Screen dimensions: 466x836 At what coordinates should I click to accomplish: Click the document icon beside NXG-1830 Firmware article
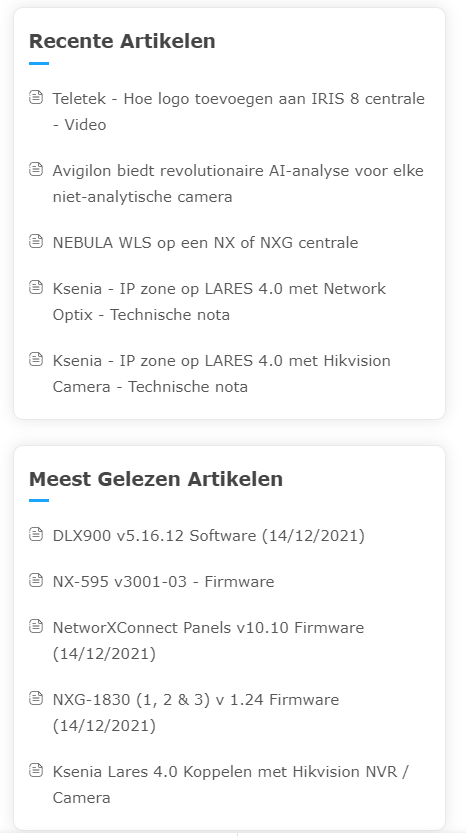tap(36, 698)
